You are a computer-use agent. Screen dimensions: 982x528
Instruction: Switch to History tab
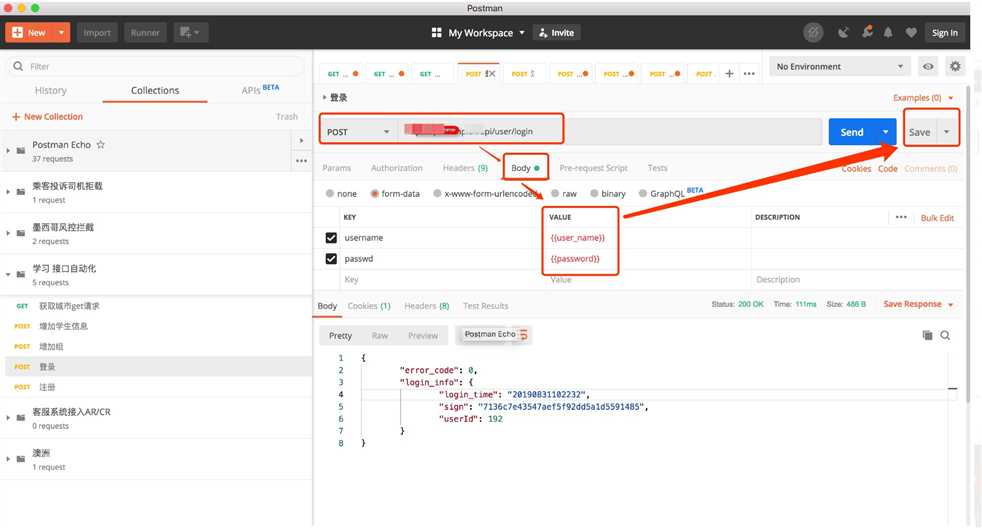coord(51,90)
